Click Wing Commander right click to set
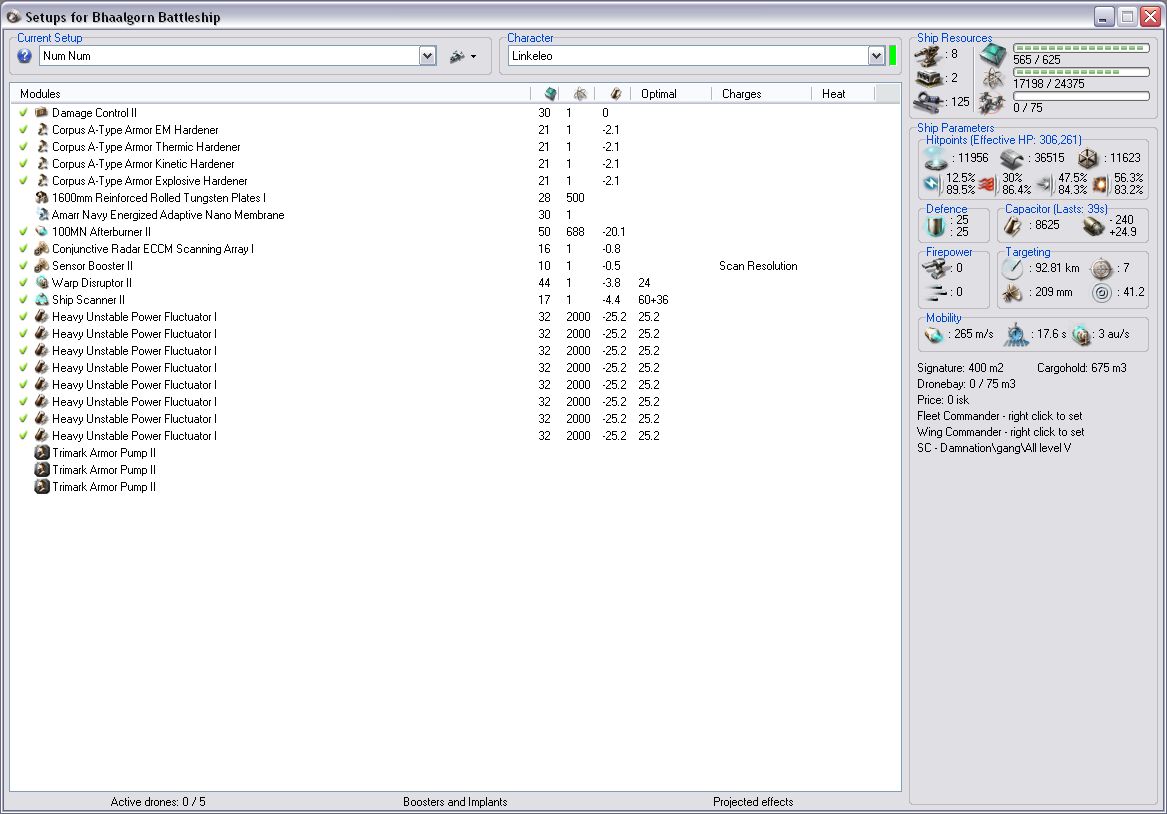Image resolution: width=1167 pixels, height=814 pixels. [x=1000, y=432]
